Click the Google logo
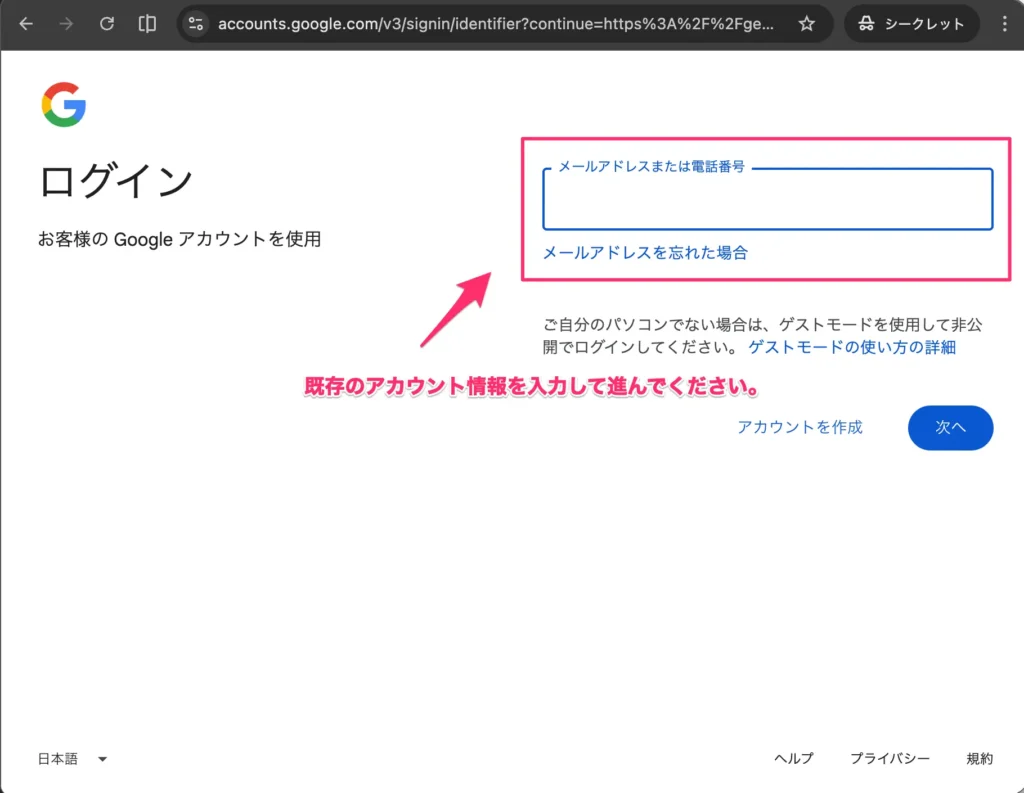The width and height of the screenshot is (1024, 793). point(64,105)
